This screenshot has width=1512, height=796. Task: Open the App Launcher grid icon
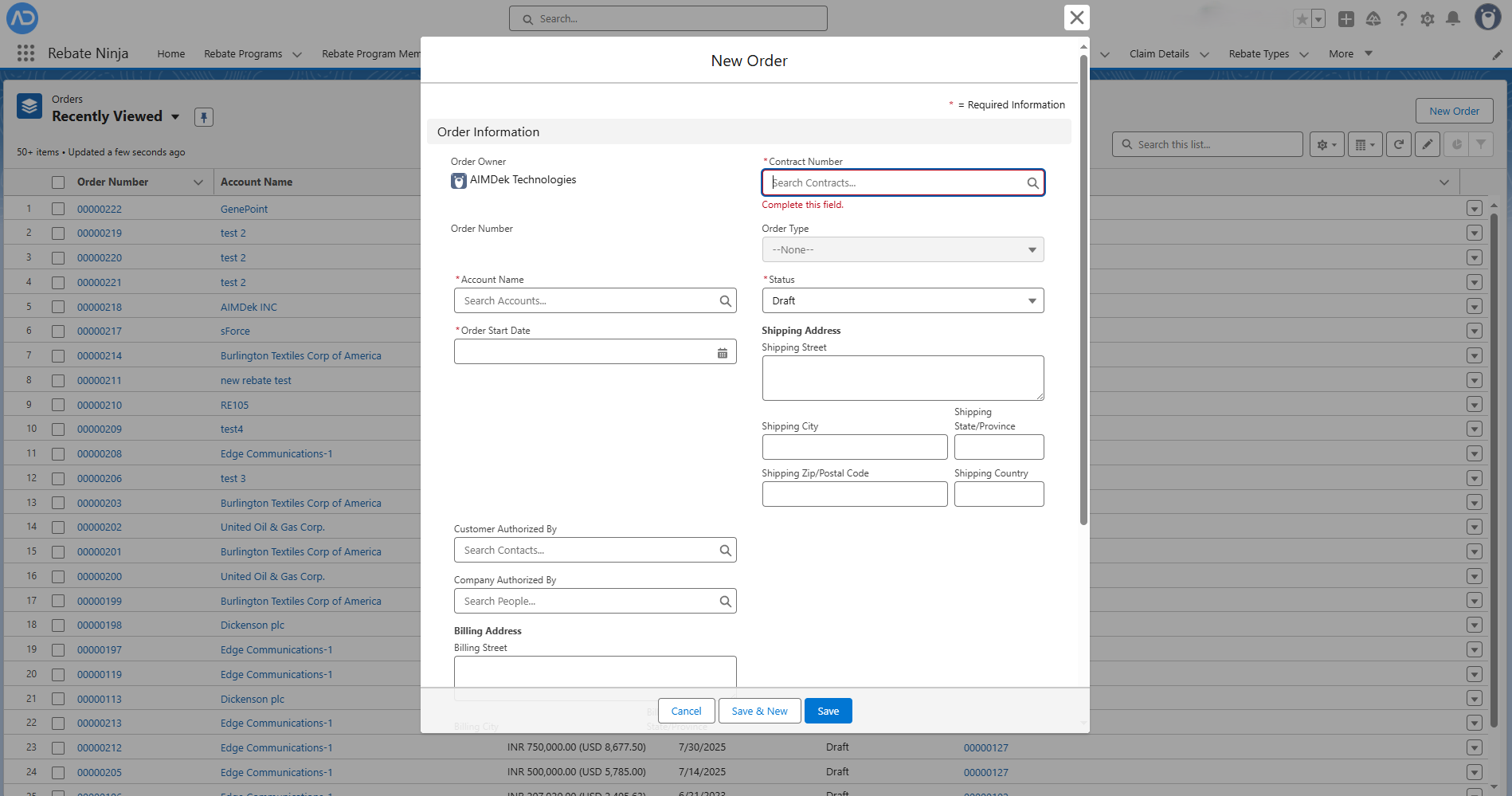tap(25, 53)
